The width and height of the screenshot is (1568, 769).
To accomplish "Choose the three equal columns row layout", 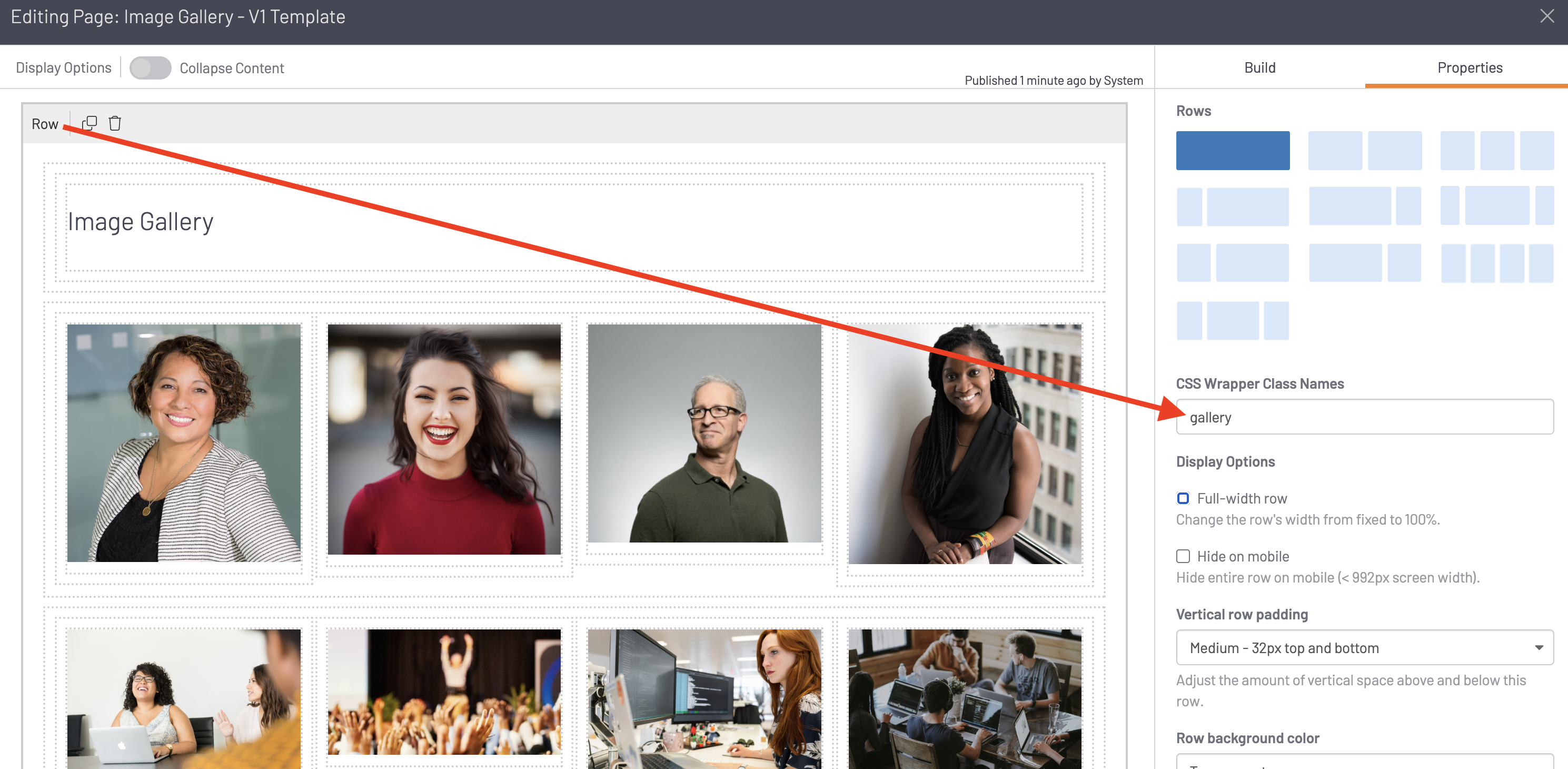I will (x=1496, y=151).
